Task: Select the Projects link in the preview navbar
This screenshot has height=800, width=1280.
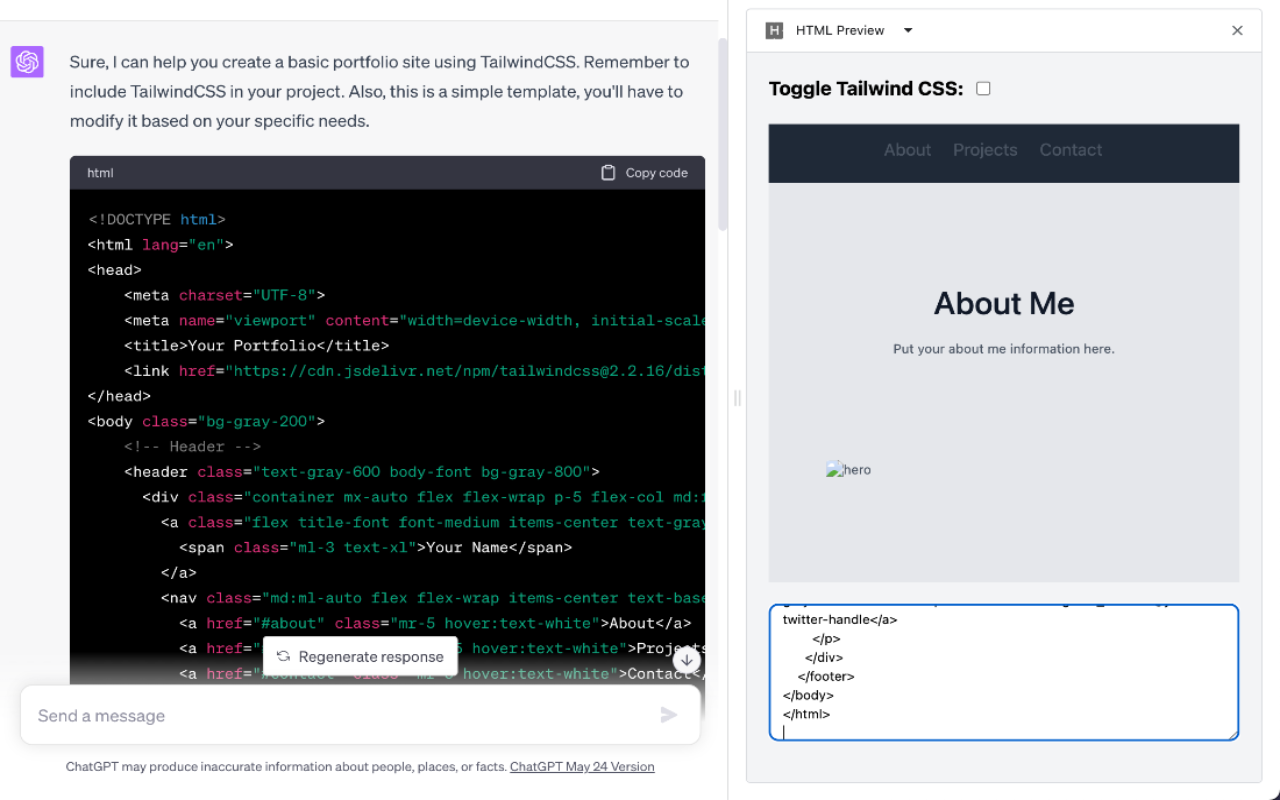Action: tap(985, 150)
